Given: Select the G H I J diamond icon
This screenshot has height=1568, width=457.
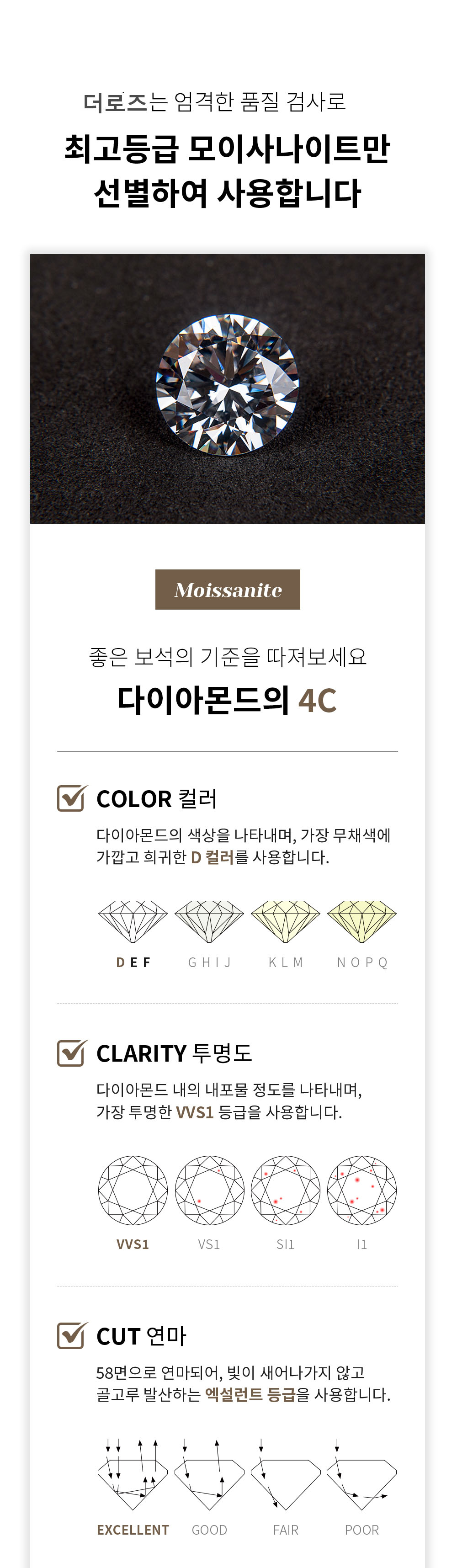Looking at the screenshot, I should (x=209, y=921).
